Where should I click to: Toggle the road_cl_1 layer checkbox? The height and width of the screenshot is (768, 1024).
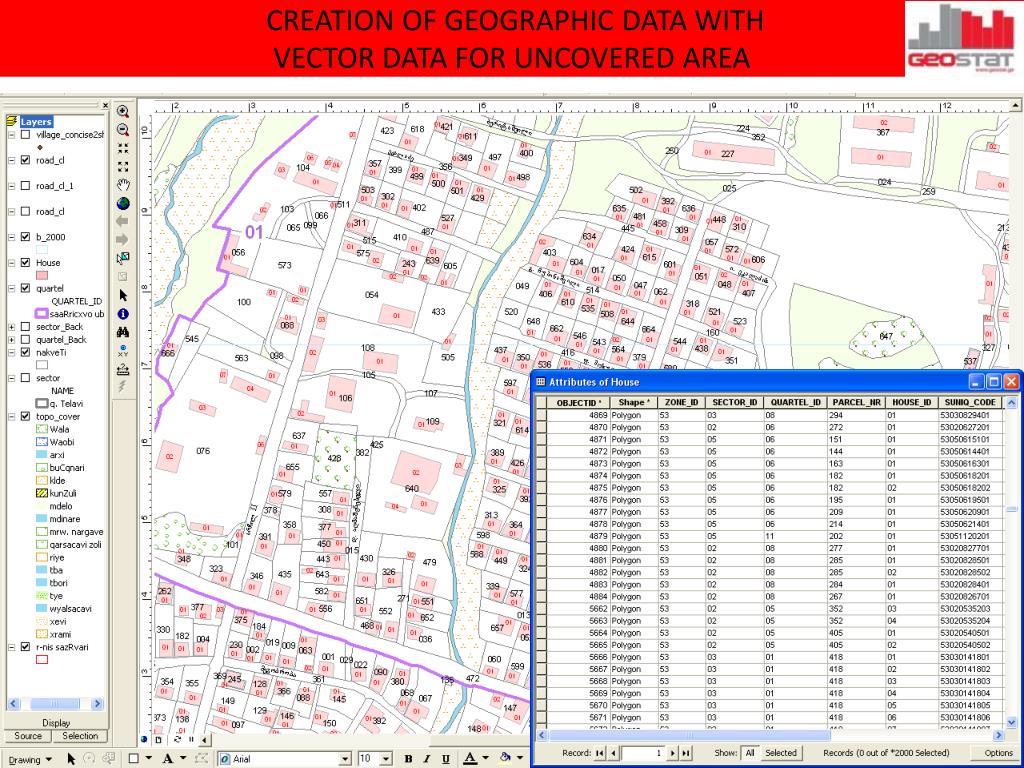click(x=25, y=185)
